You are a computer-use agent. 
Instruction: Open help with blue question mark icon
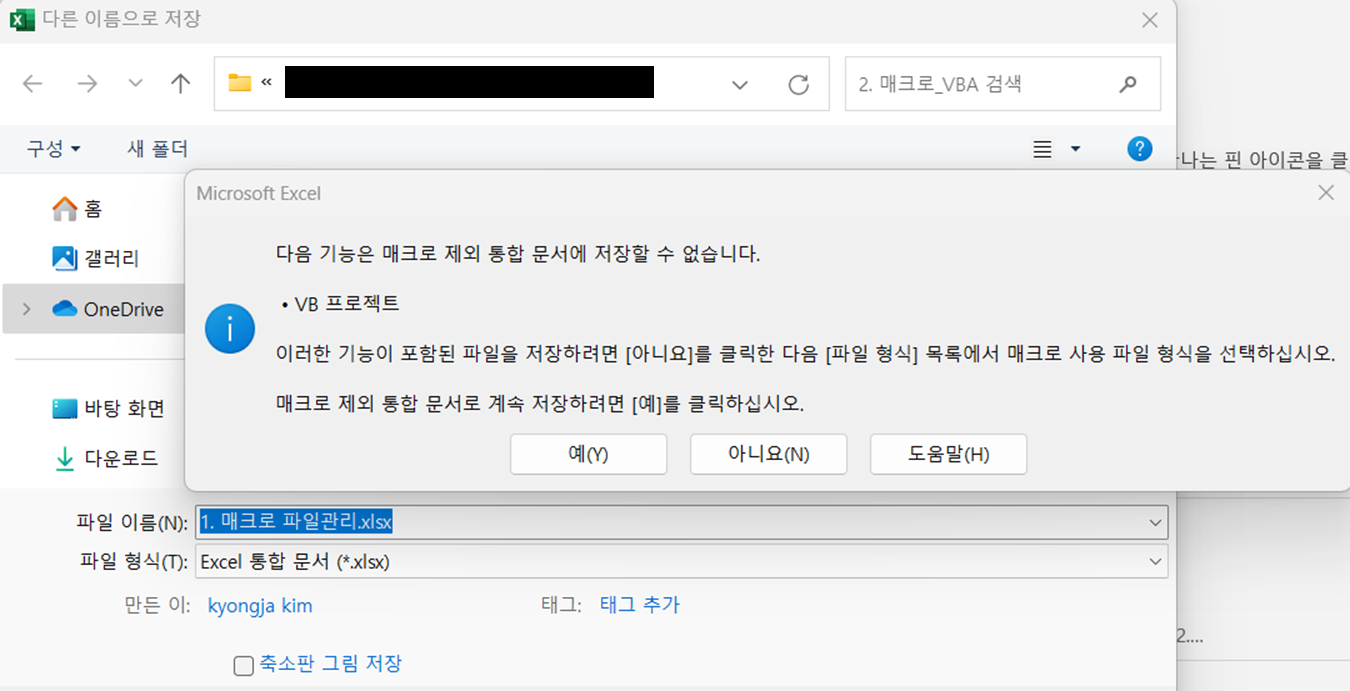1139,149
